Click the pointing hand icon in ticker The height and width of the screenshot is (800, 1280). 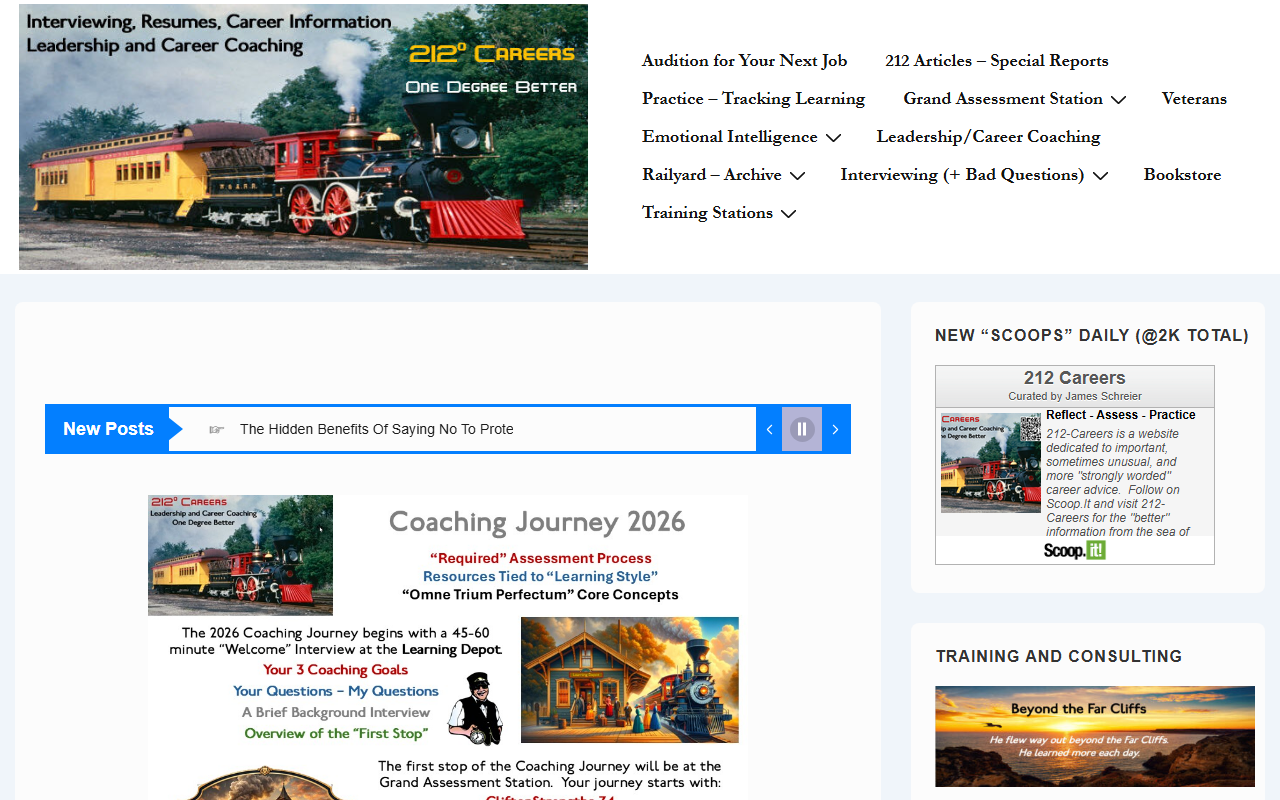pos(216,429)
